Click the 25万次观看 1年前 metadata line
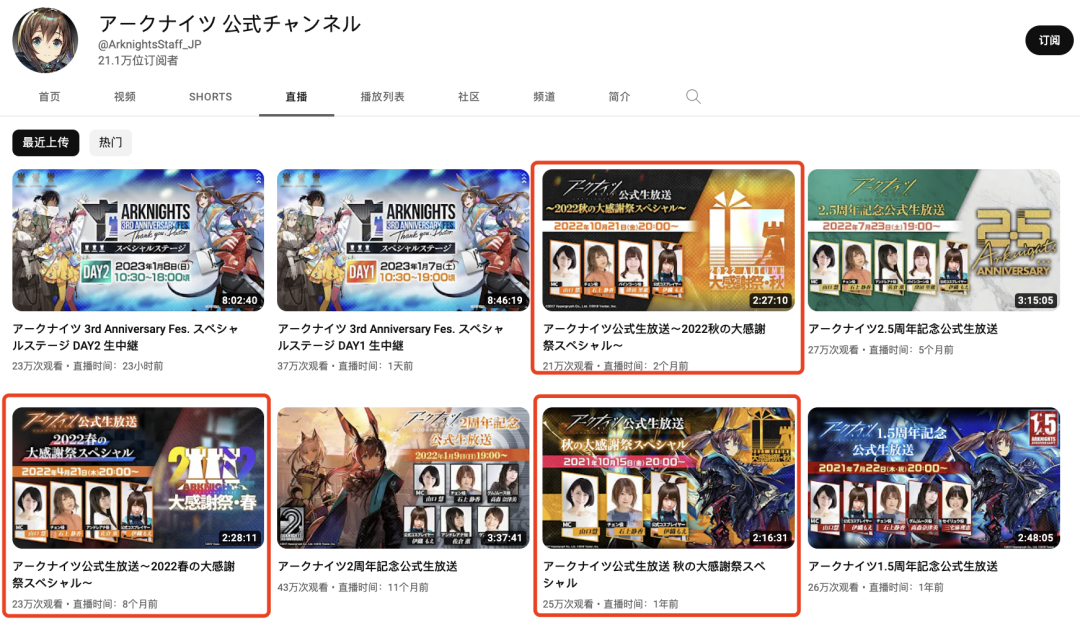This screenshot has height=620, width=1080. pos(610,604)
